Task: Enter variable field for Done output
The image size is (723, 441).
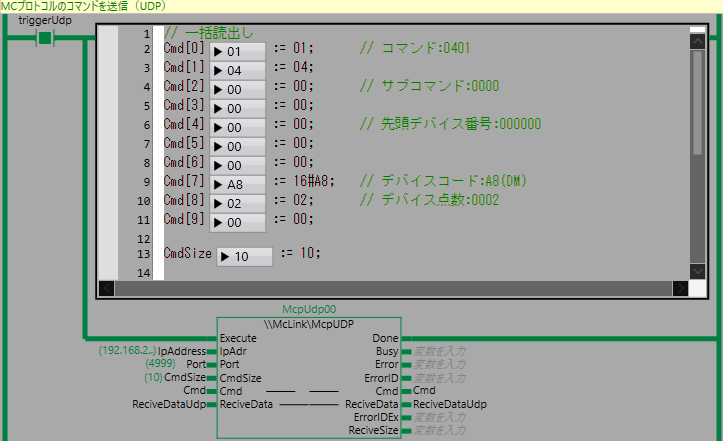Action: click(x=440, y=339)
